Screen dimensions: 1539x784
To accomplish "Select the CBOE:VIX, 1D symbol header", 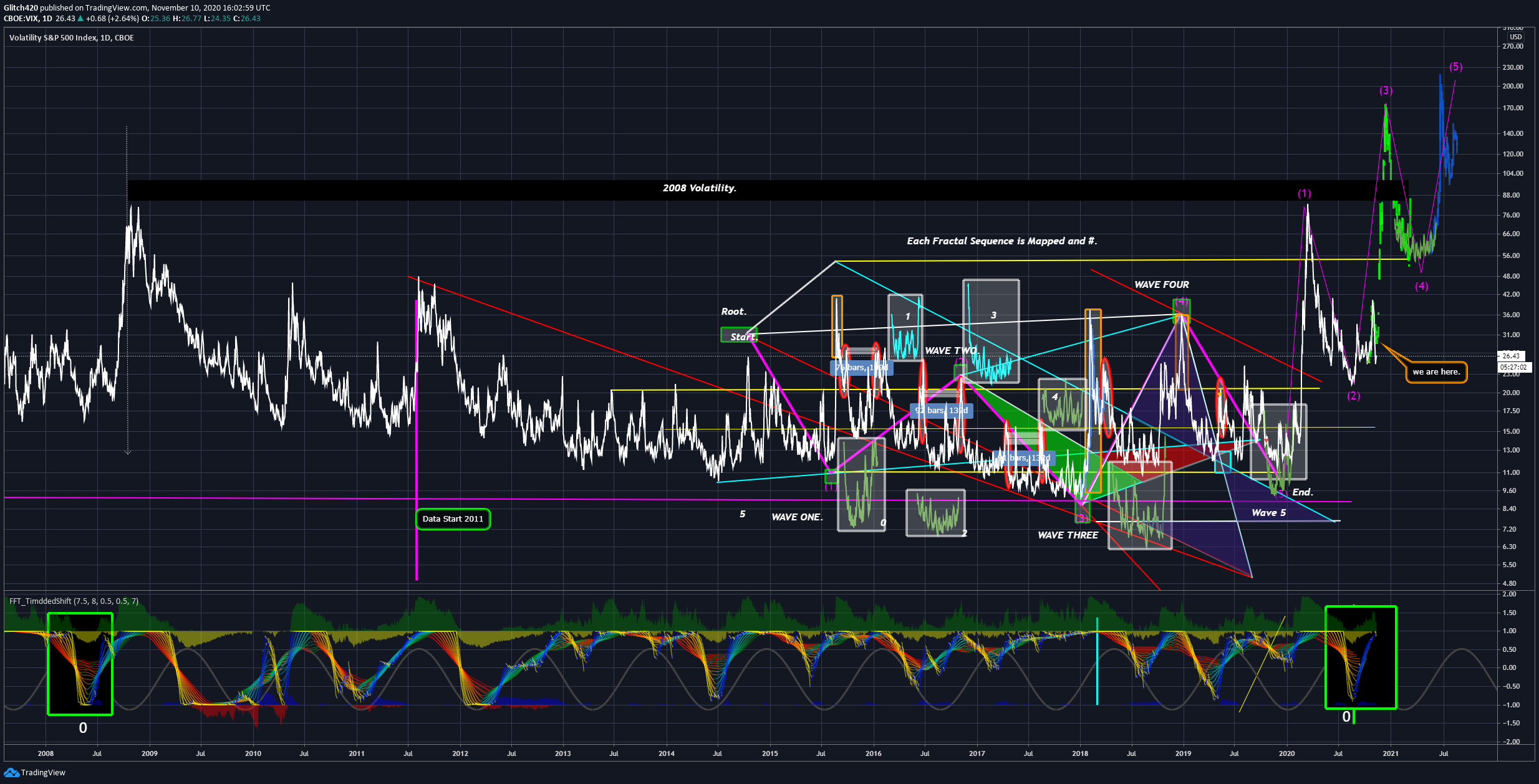I will click(28, 19).
